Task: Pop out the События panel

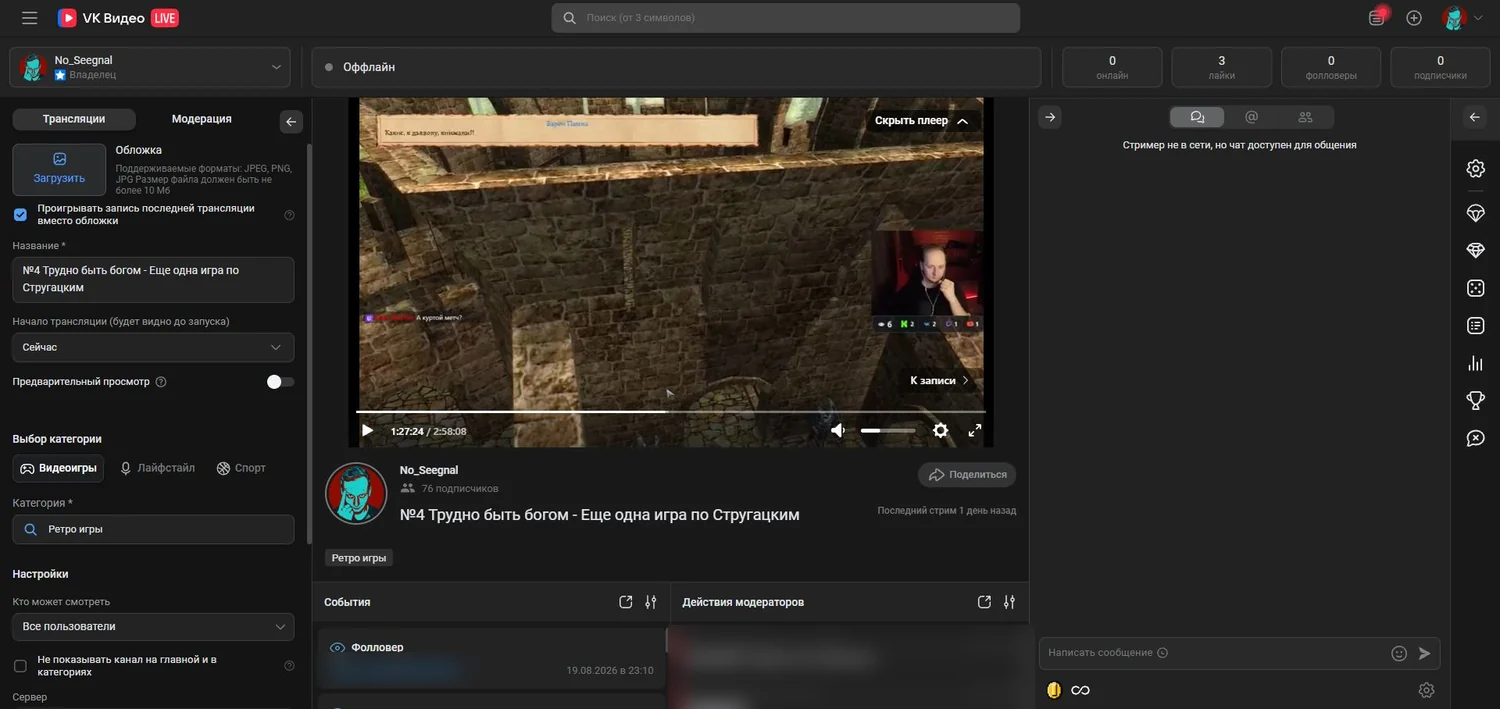Action: (x=626, y=602)
